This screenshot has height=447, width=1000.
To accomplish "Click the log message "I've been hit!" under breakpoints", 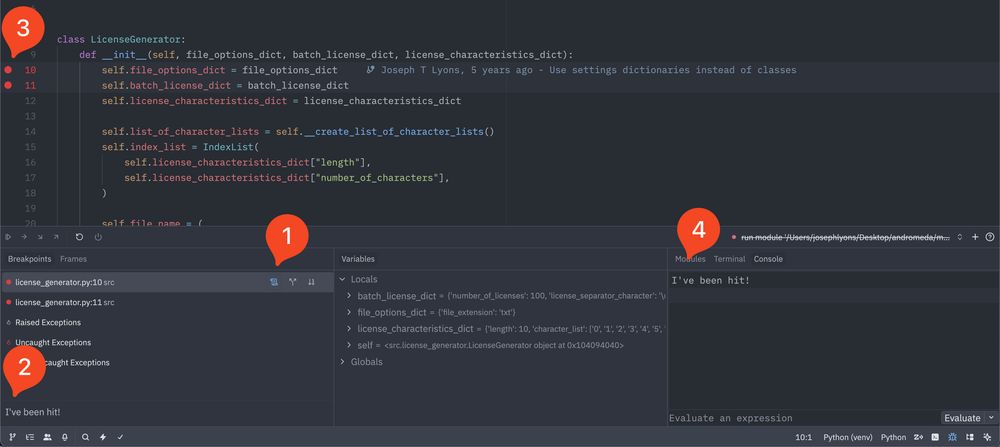I will click(33, 413).
